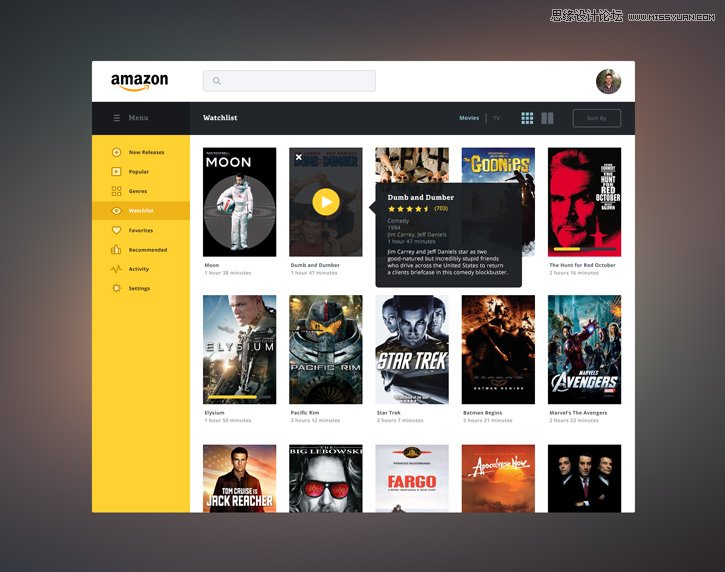The image size is (725, 572).
Task: Open The Goonies poster
Action: click(x=498, y=165)
